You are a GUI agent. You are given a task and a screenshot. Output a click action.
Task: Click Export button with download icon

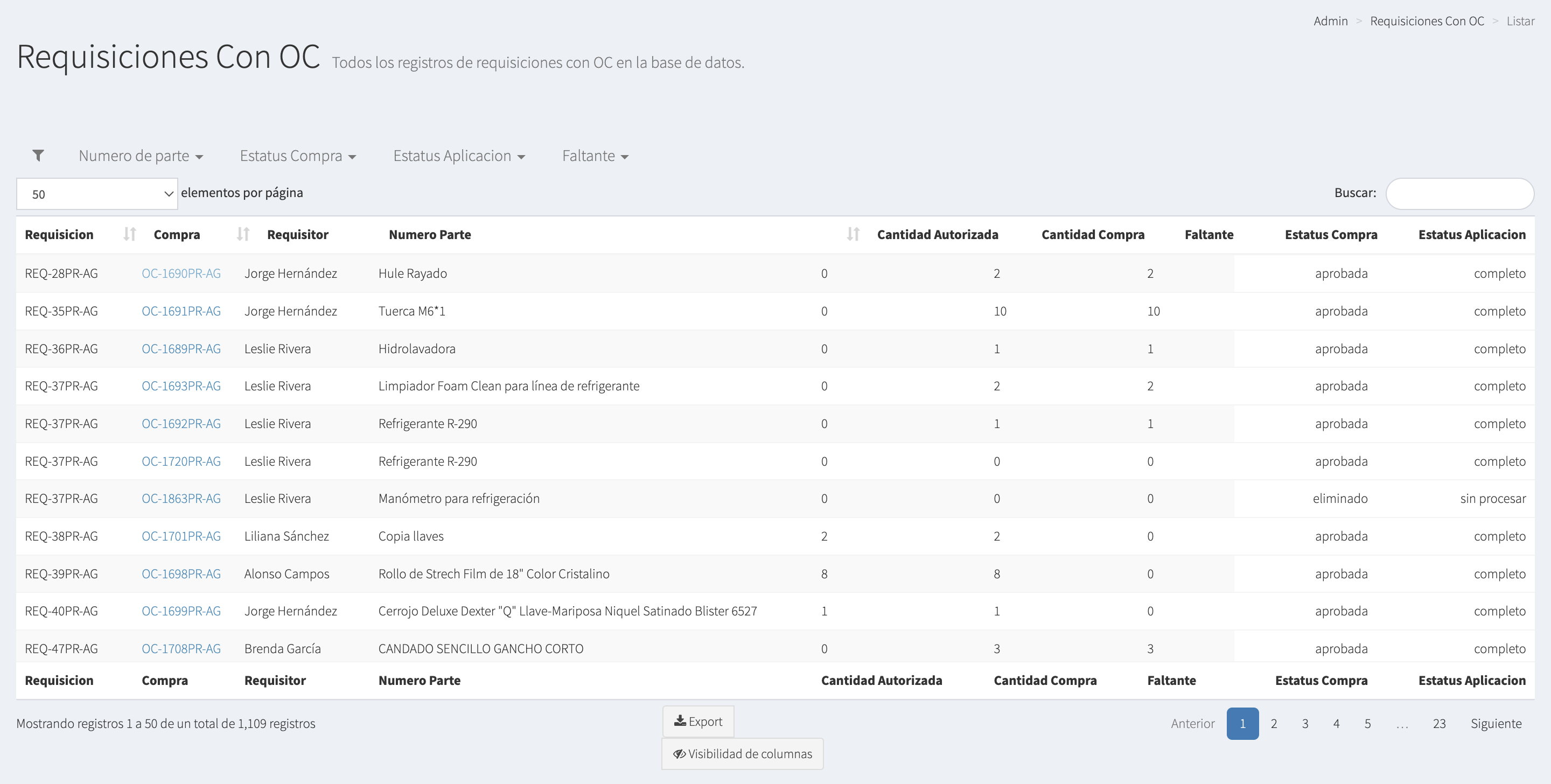coord(698,722)
